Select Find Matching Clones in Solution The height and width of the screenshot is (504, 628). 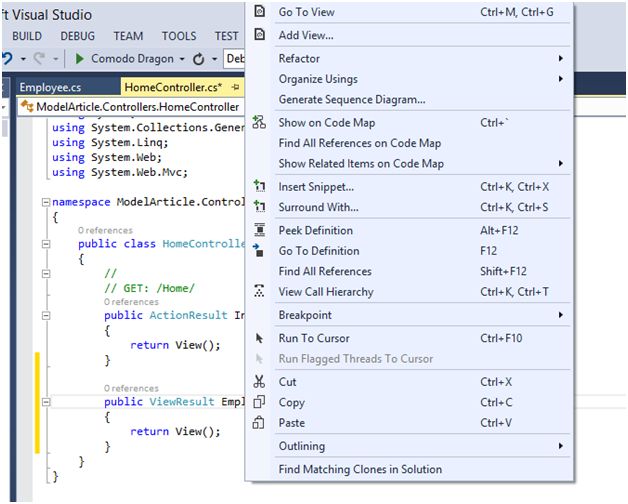click(360, 469)
